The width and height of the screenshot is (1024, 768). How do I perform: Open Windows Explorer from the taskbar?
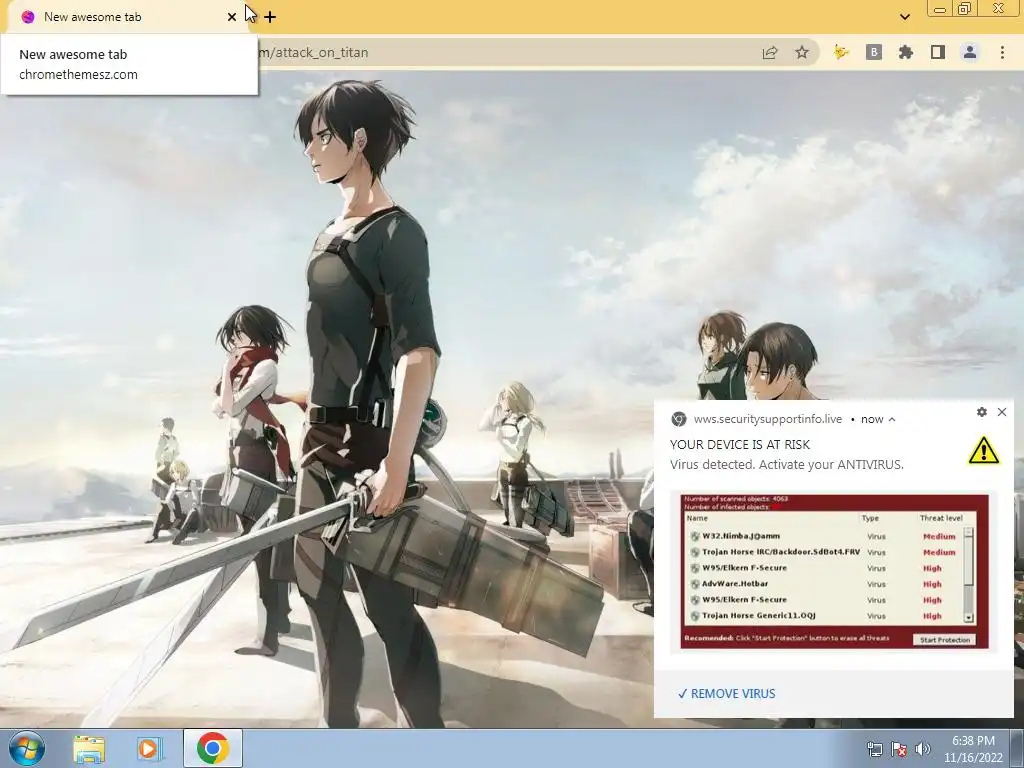89,748
